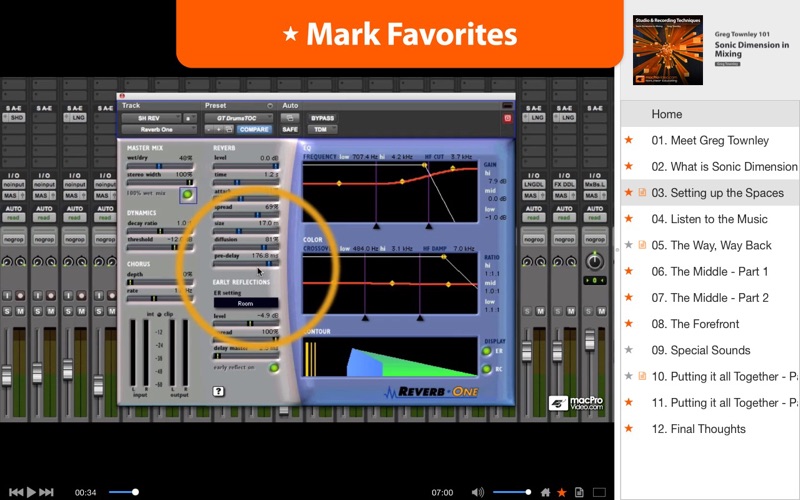Click the player volume slider
Screen dimensions: 800x500
tap(512, 492)
